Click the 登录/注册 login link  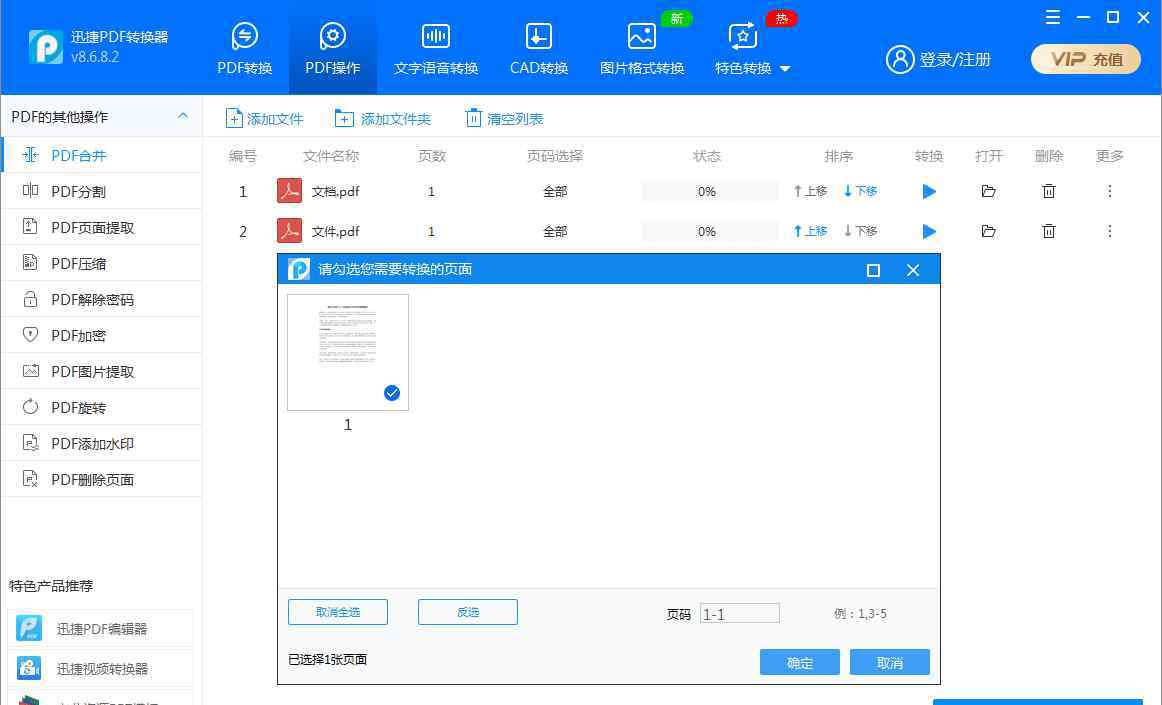(x=938, y=59)
